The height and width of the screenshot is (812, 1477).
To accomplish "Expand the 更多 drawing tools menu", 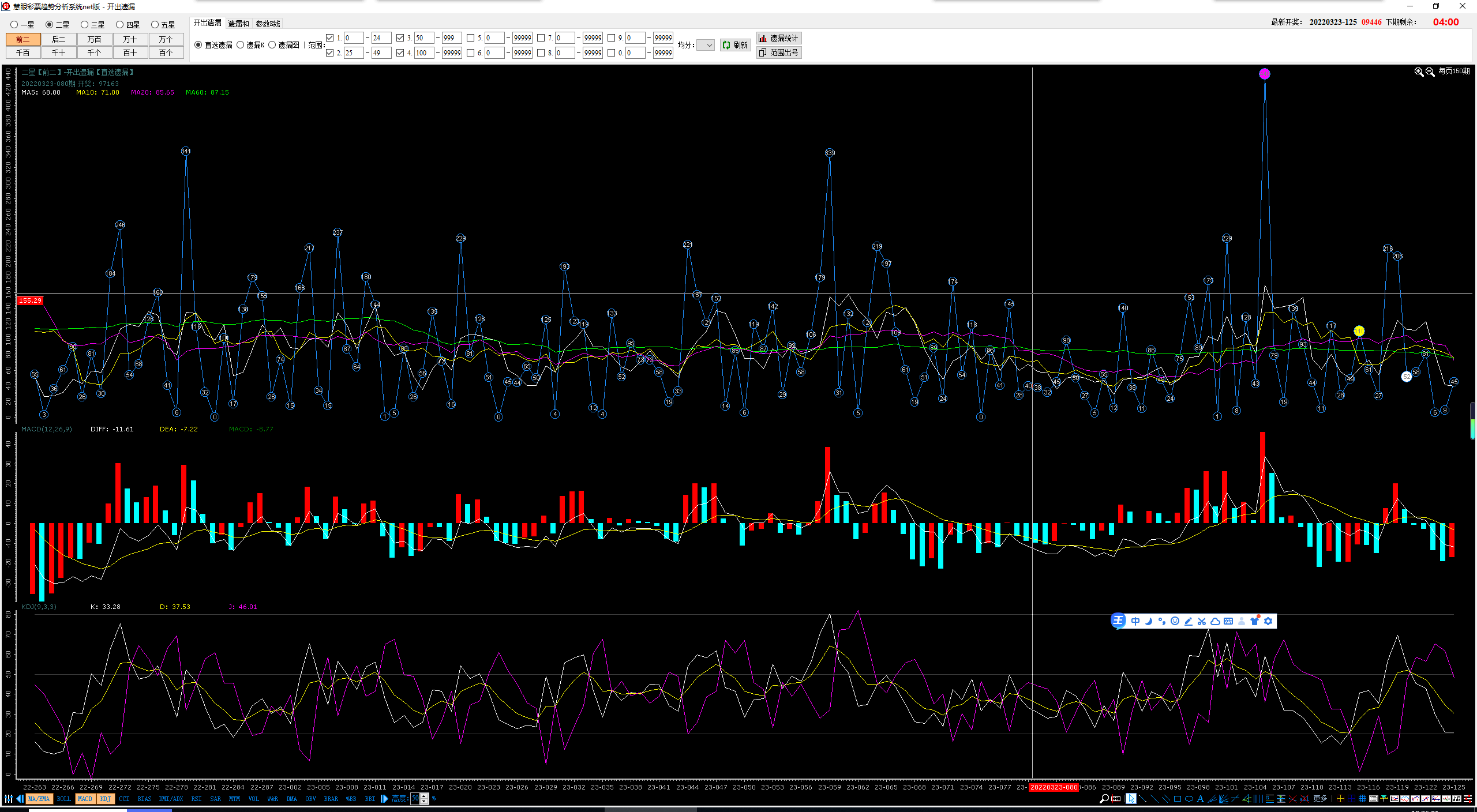I will [x=1320, y=799].
